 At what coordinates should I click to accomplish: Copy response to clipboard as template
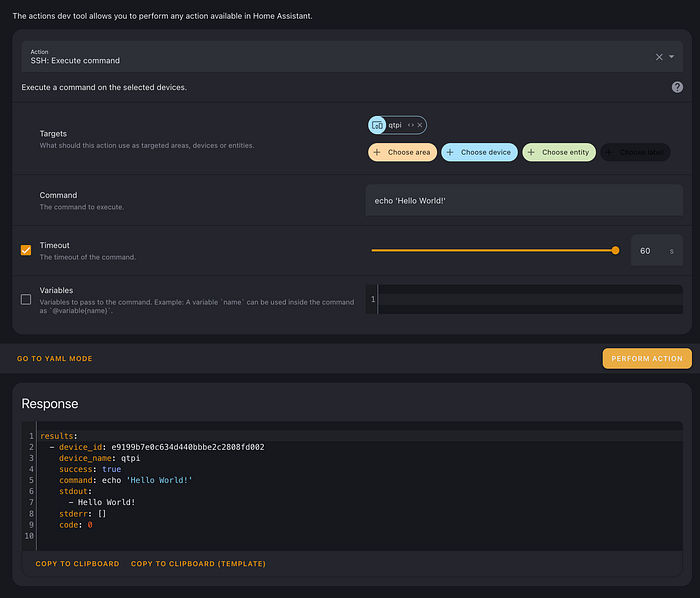[198, 564]
